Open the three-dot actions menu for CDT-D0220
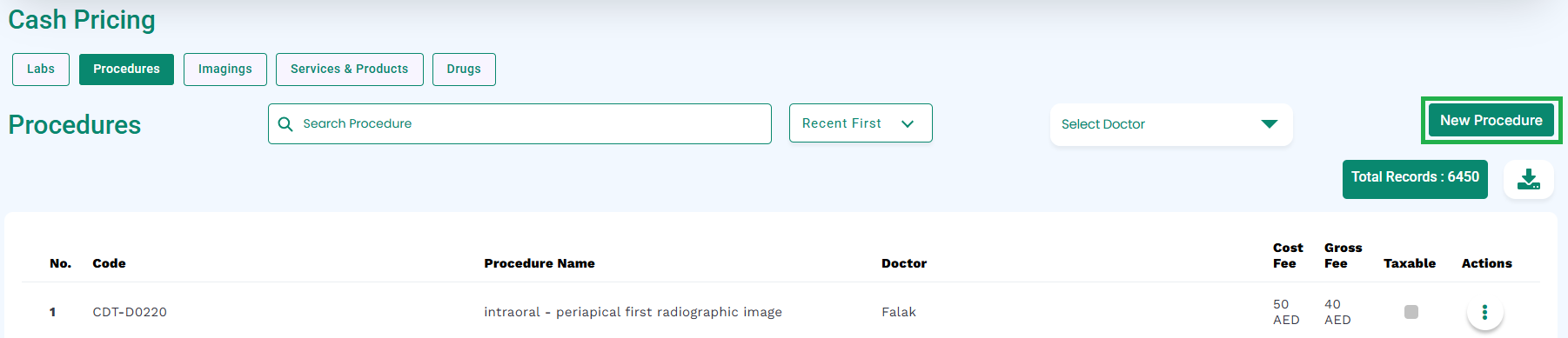 point(1484,312)
